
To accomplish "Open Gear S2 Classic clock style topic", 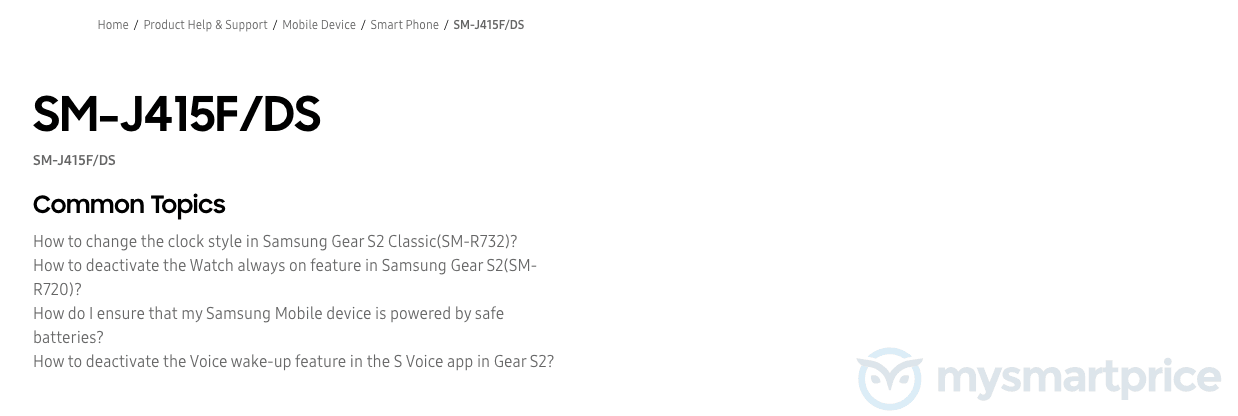I will point(275,241).
